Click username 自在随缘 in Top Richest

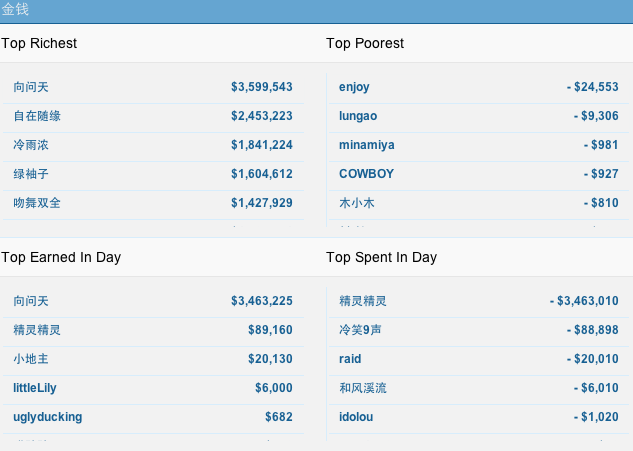[x=37, y=116]
